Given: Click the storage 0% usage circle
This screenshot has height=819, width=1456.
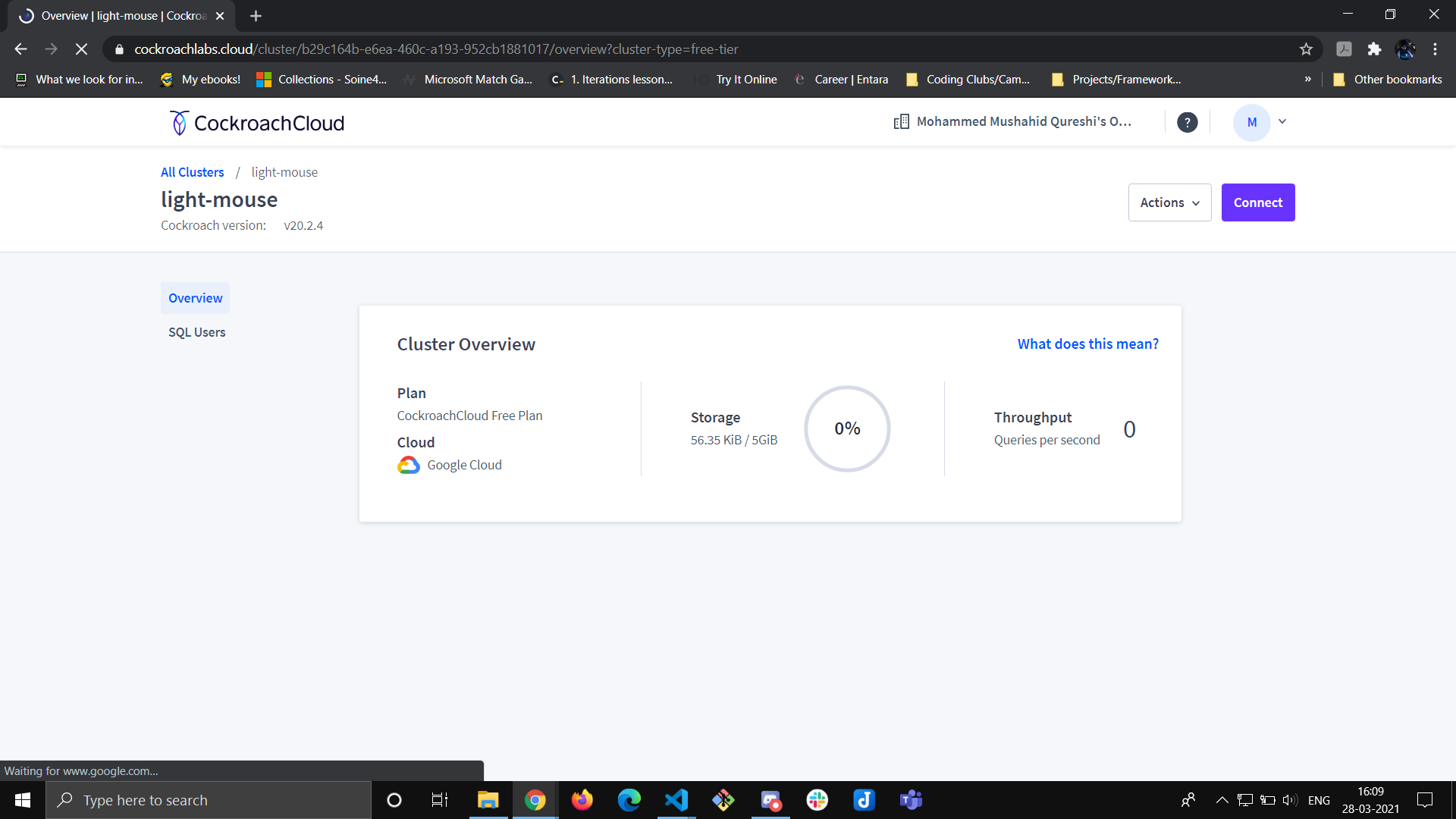Looking at the screenshot, I should coord(847,428).
